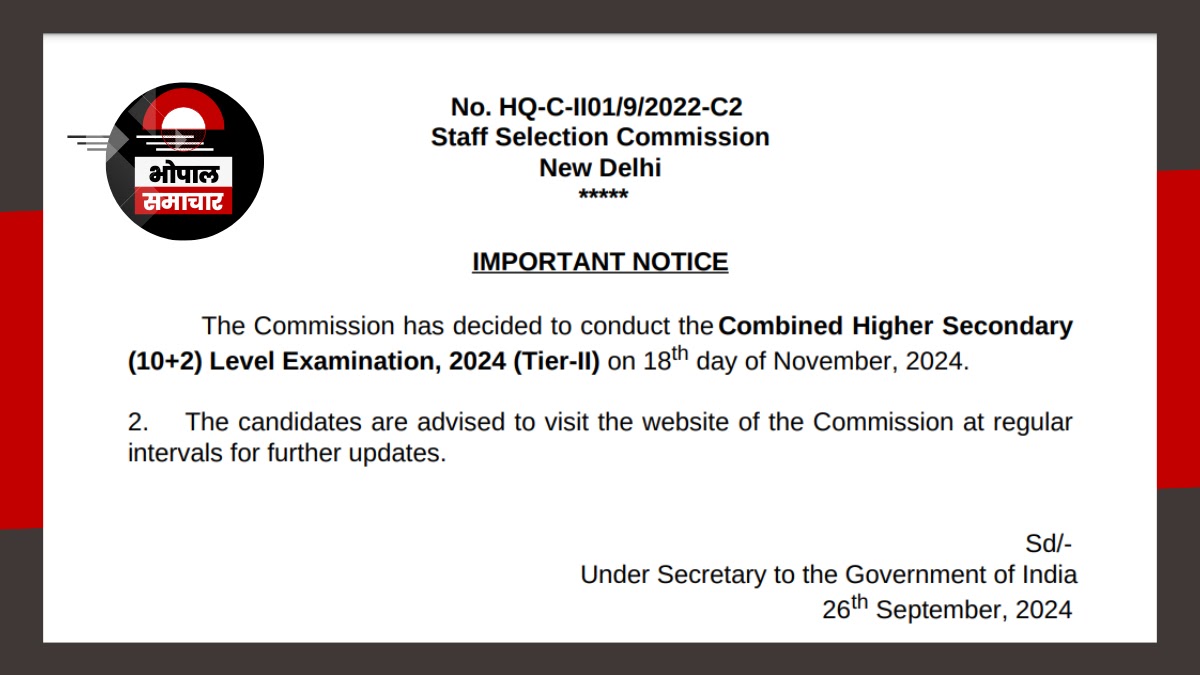The width and height of the screenshot is (1200, 675).
Task: Click the red समाचार label in the logo
Action: (184, 201)
